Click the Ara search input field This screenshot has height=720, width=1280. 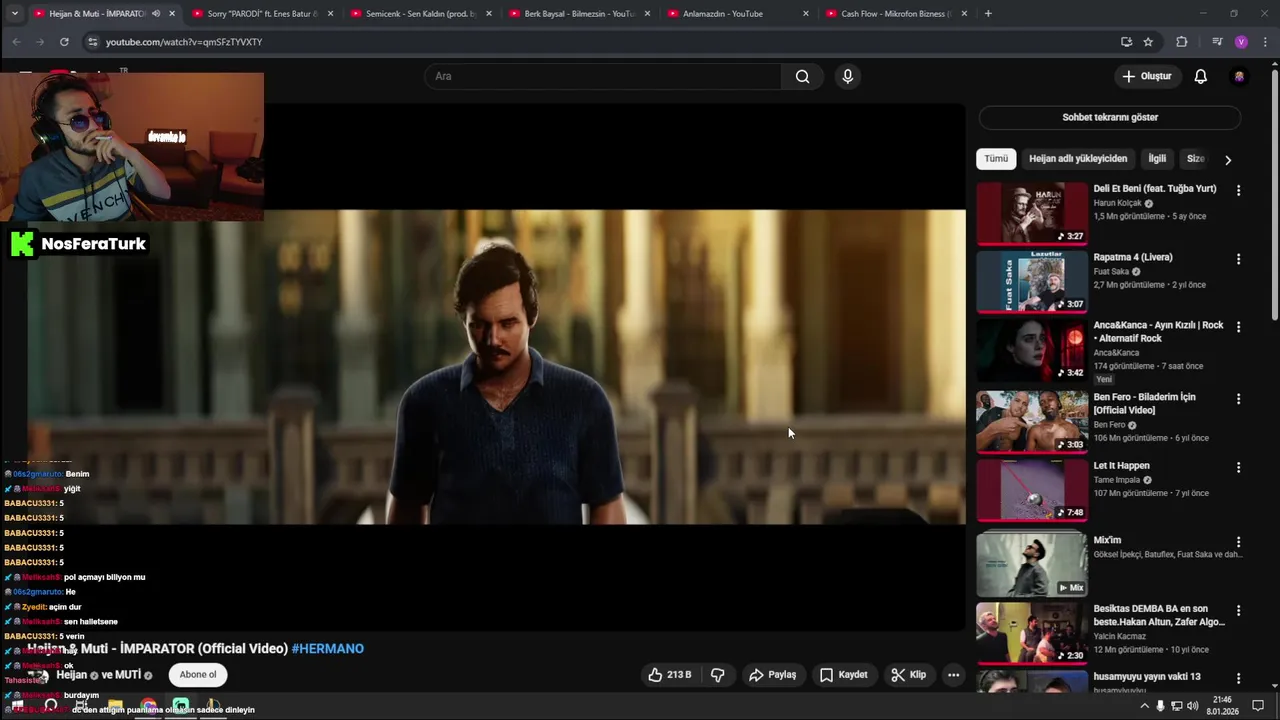click(603, 76)
